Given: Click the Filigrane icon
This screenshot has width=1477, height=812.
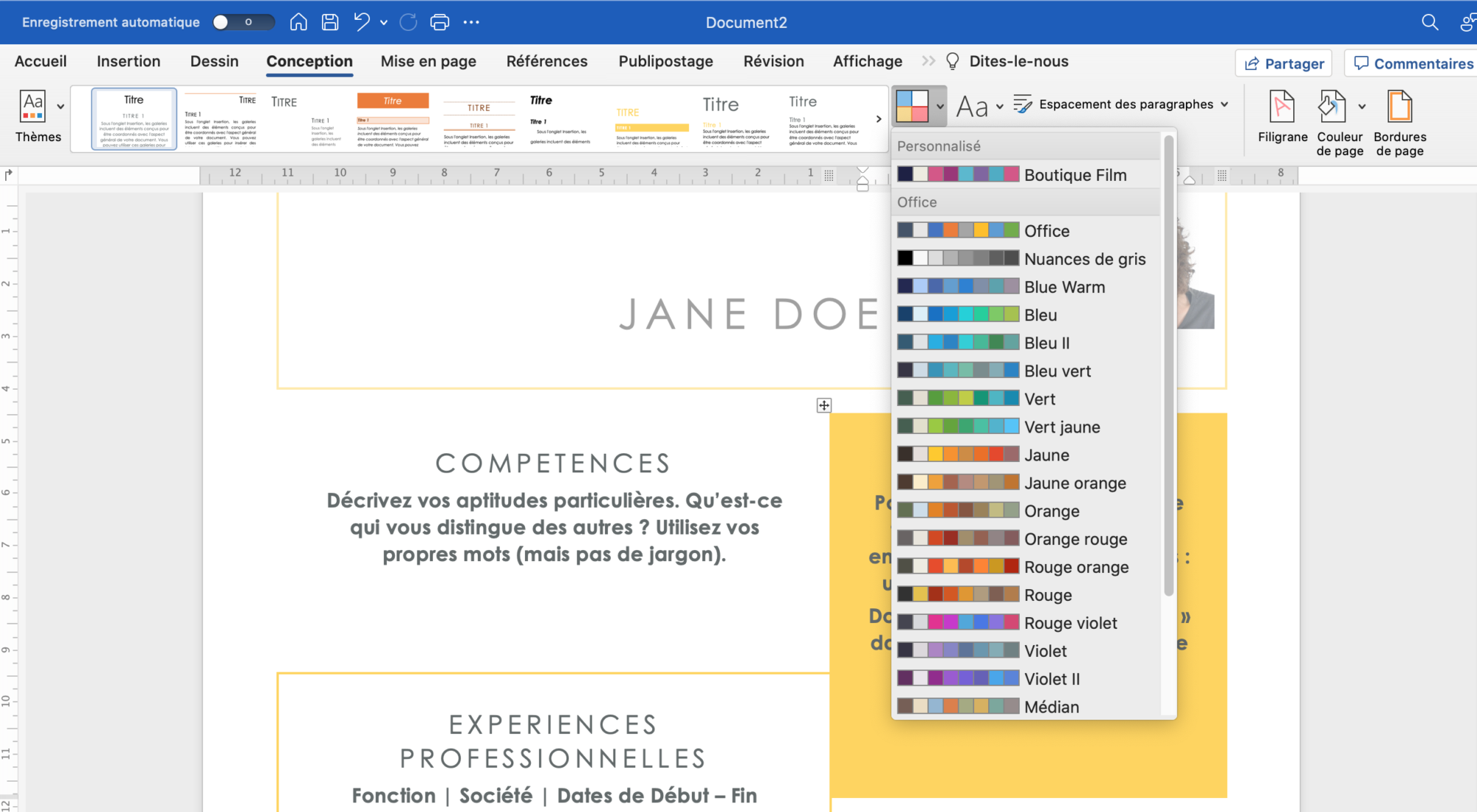Looking at the screenshot, I should tap(1282, 106).
